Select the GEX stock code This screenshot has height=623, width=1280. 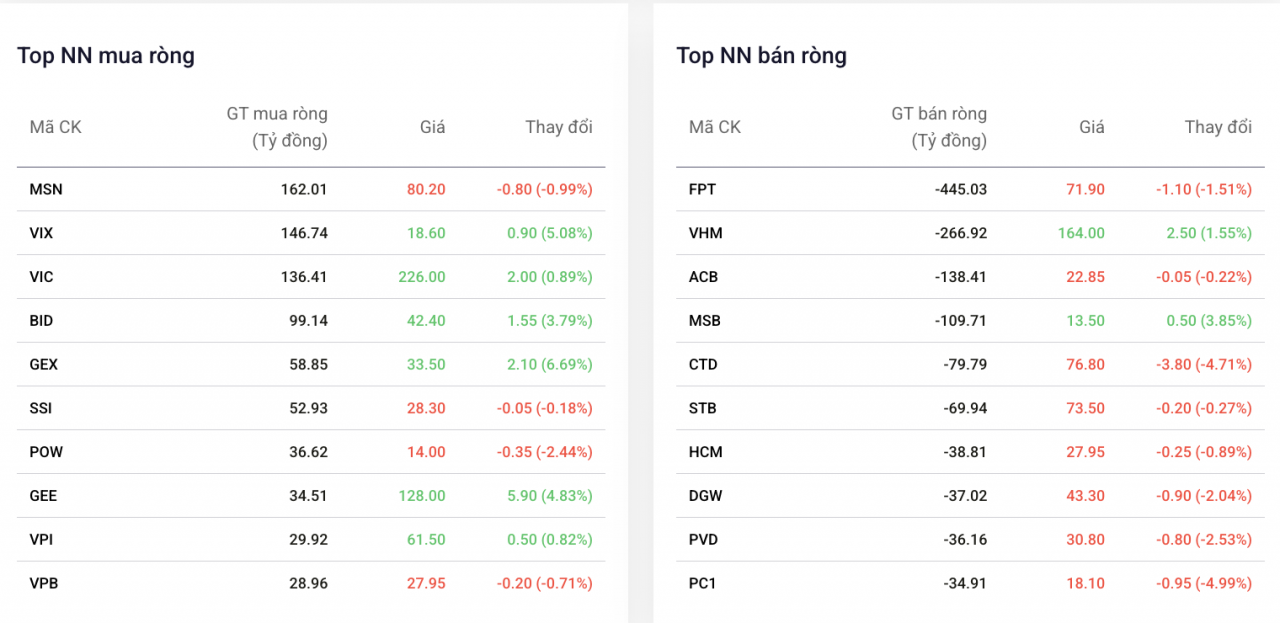[44, 365]
